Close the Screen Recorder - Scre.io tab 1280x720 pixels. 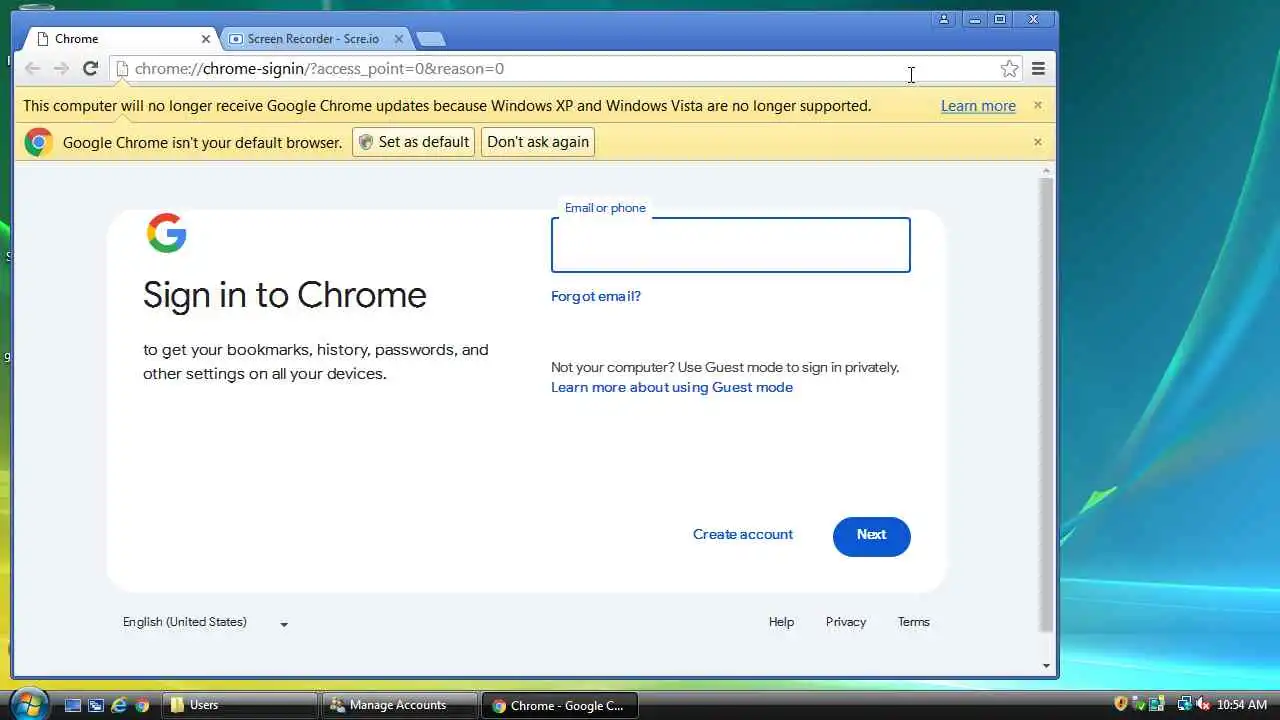[x=398, y=39]
